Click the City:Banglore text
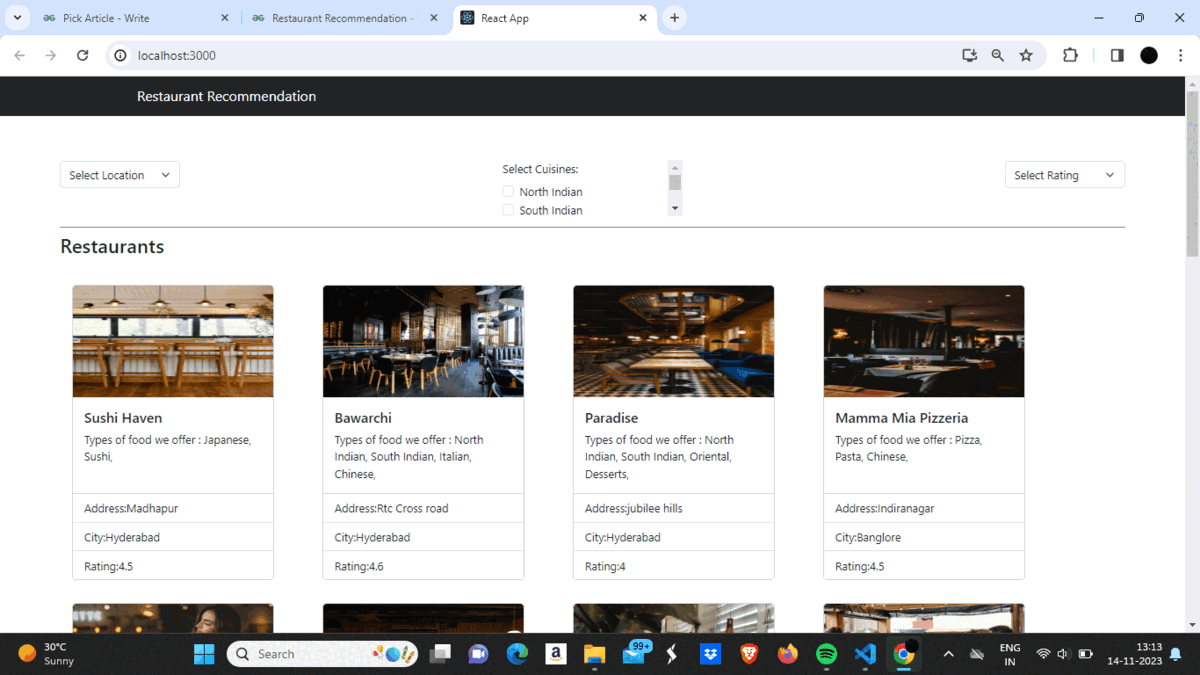 [x=868, y=537]
